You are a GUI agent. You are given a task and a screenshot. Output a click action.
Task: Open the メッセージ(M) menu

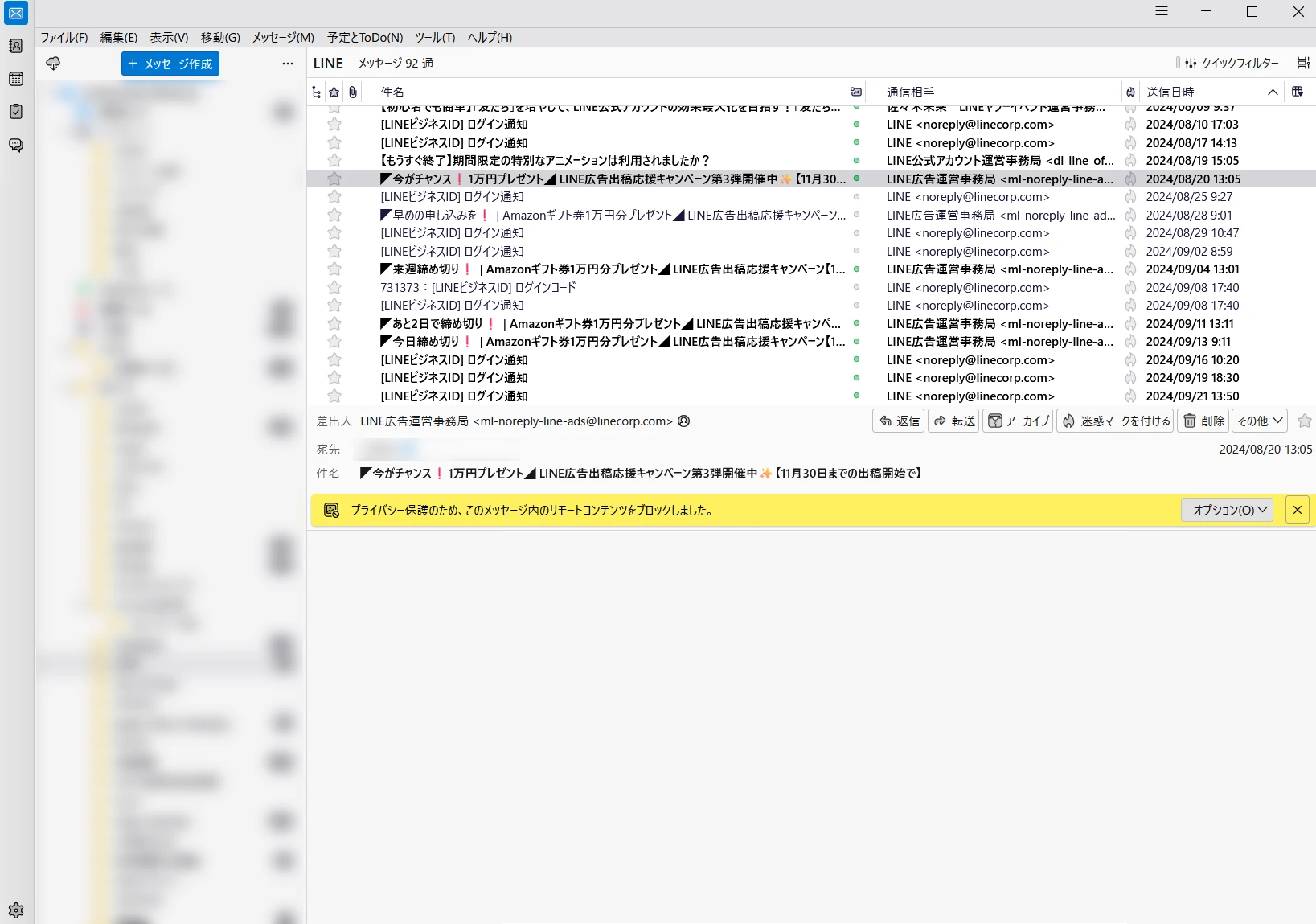coord(283,37)
